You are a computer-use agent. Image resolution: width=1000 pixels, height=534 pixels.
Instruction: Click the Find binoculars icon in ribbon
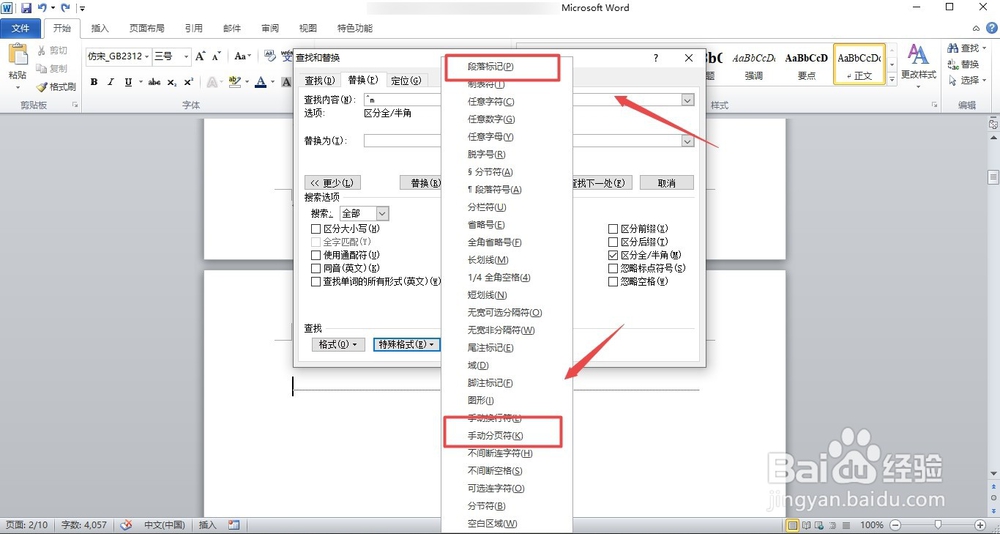pyautogui.click(x=953, y=48)
